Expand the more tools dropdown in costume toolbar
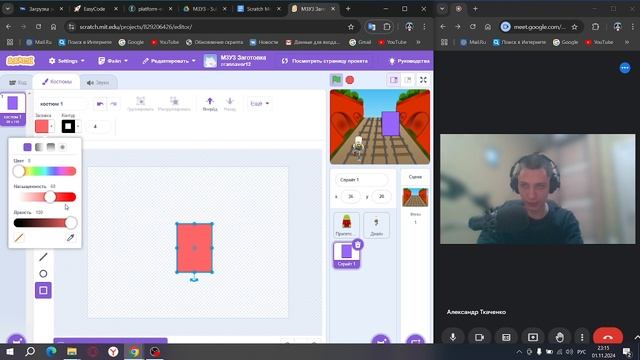Image resolution: width=640 pixels, height=360 pixels. click(x=259, y=104)
